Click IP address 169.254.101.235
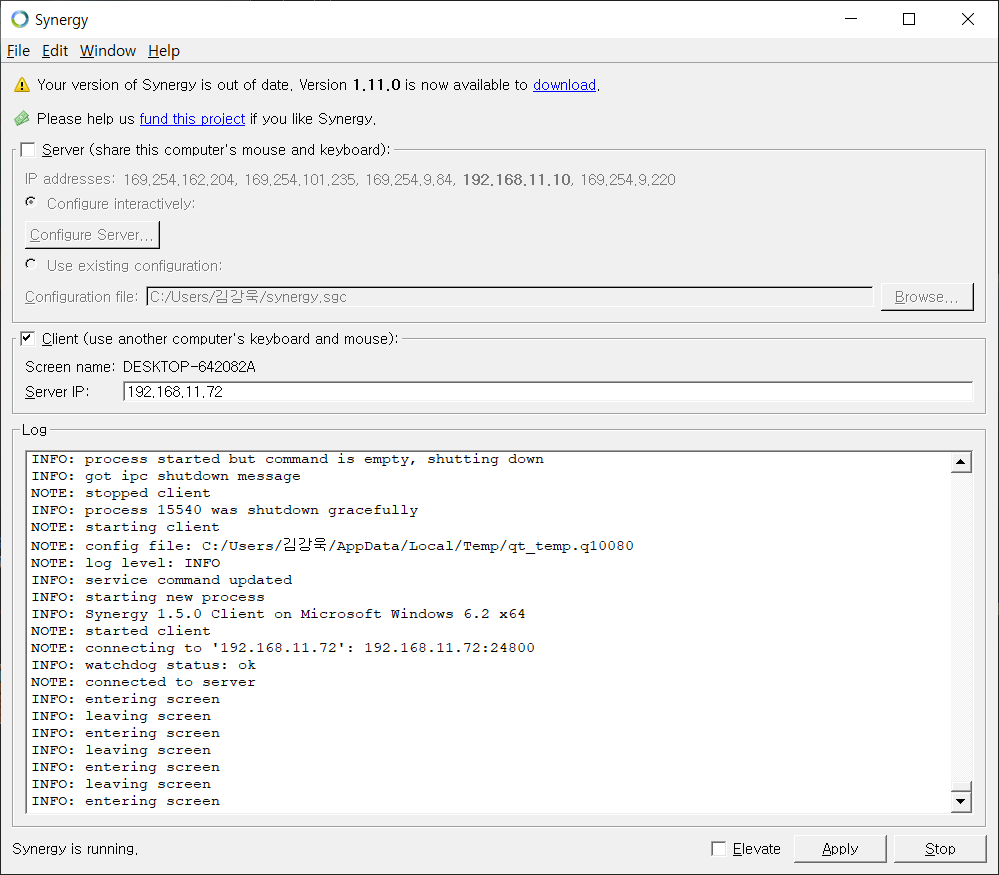 pos(300,180)
